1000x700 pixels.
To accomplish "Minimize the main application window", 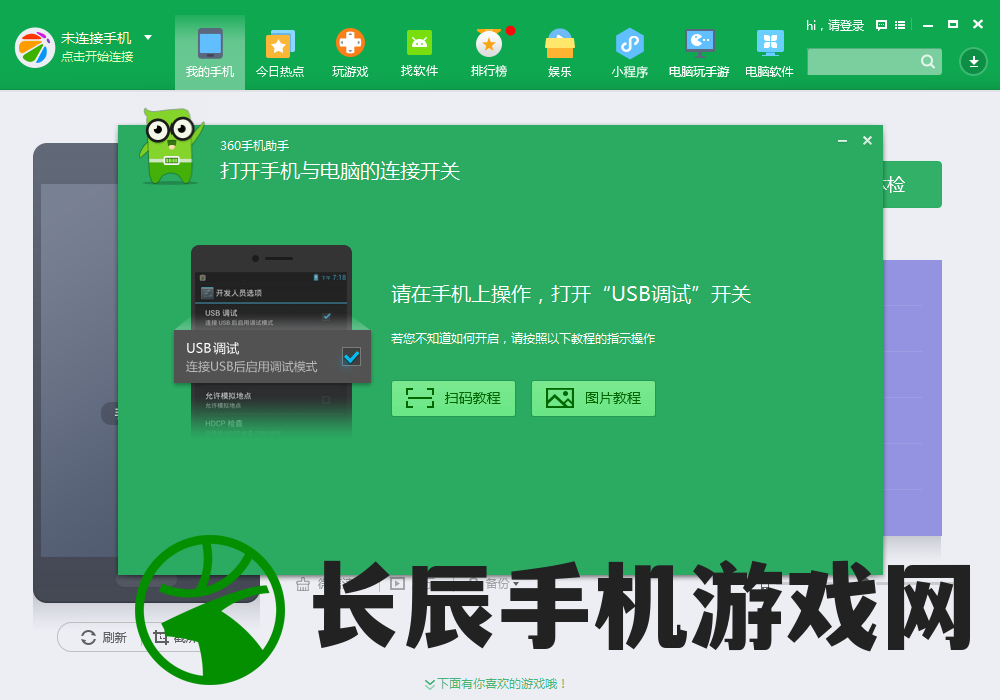I will [928, 25].
